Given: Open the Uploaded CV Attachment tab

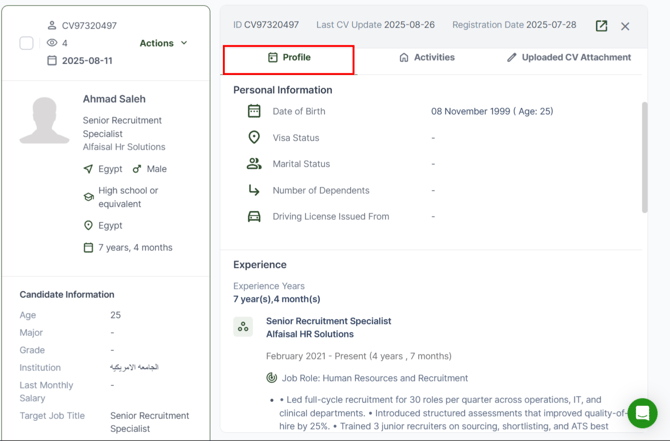Looking at the screenshot, I should [x=568, y=58].
